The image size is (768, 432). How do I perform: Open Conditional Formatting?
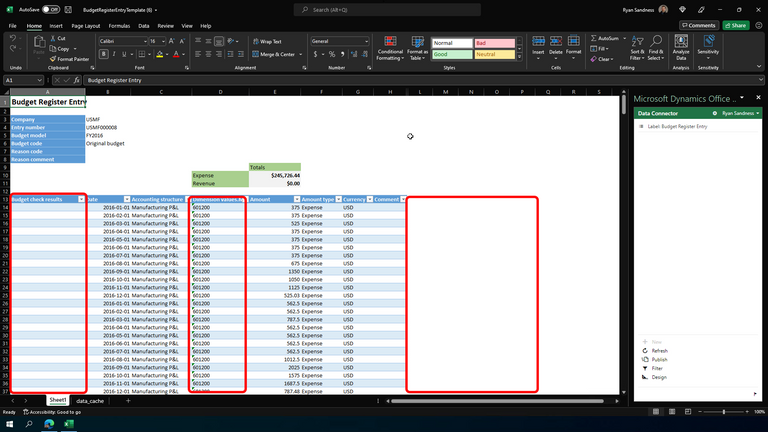390,48
